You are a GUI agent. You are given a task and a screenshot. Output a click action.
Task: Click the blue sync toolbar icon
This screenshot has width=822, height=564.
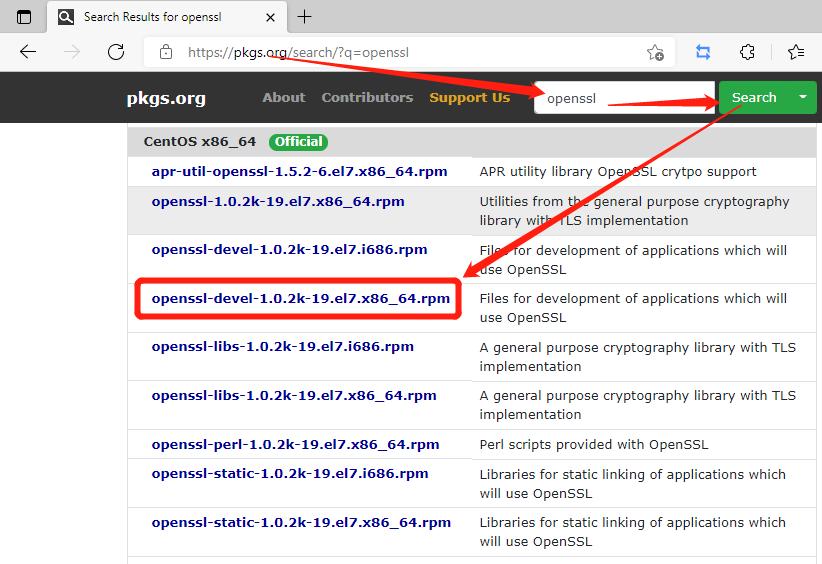[x=703, y=52]
